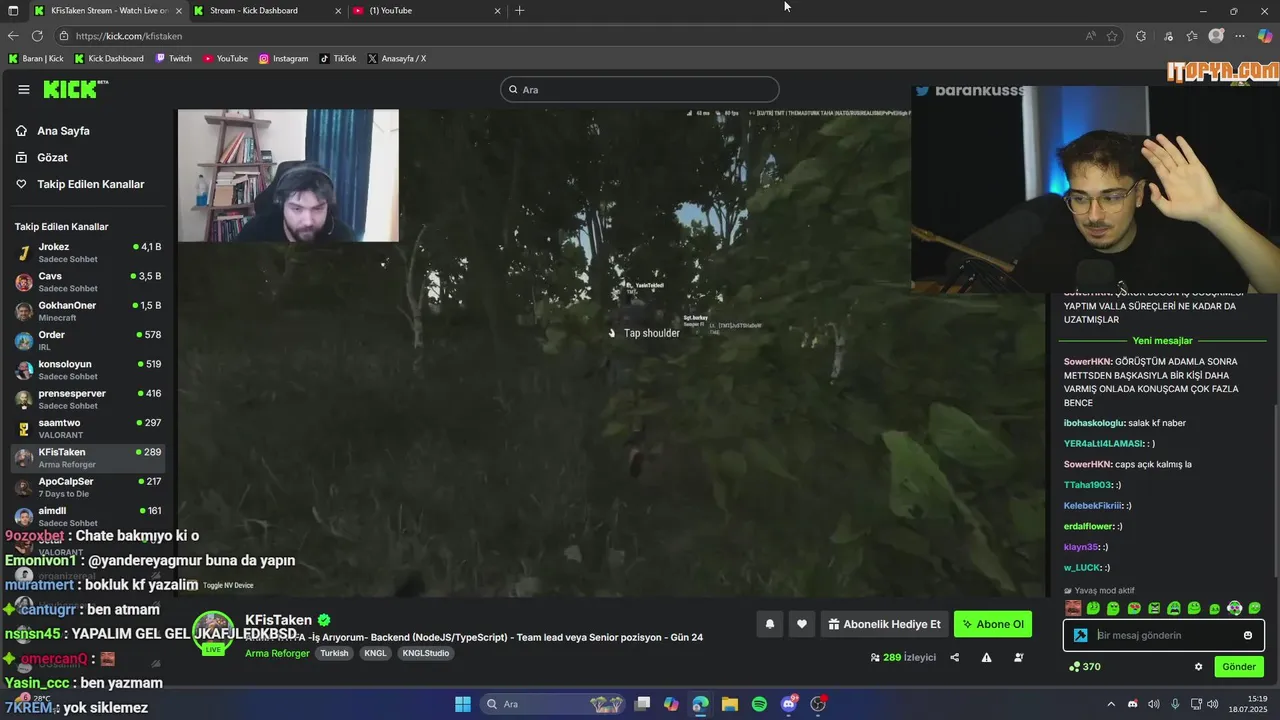Viewport: 1280px width, 720px height.
Task: Open the ApoCalpSer channel in followed list
Action: (88, 487)
